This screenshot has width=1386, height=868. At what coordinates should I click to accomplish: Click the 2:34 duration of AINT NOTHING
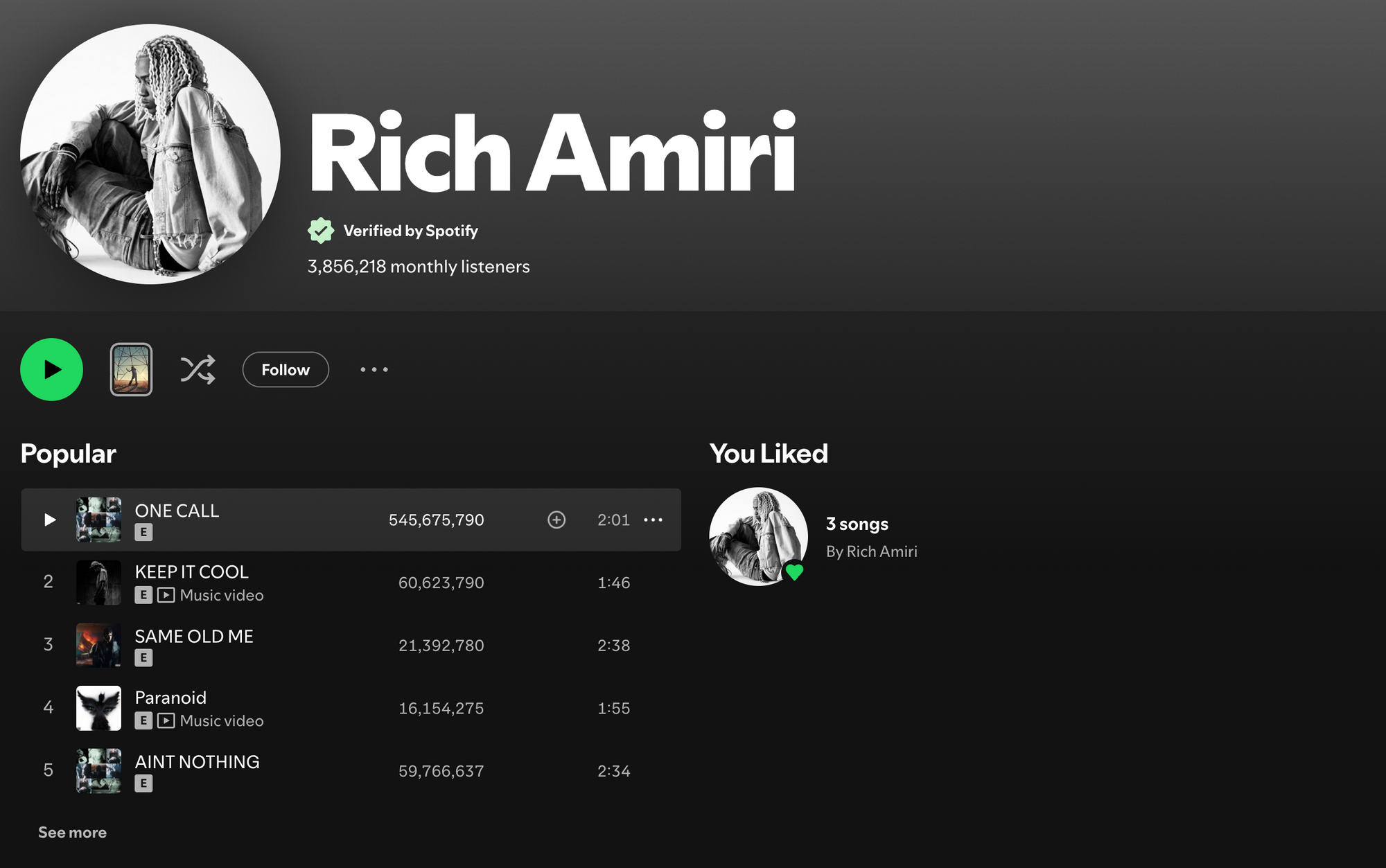coord(614,771)
